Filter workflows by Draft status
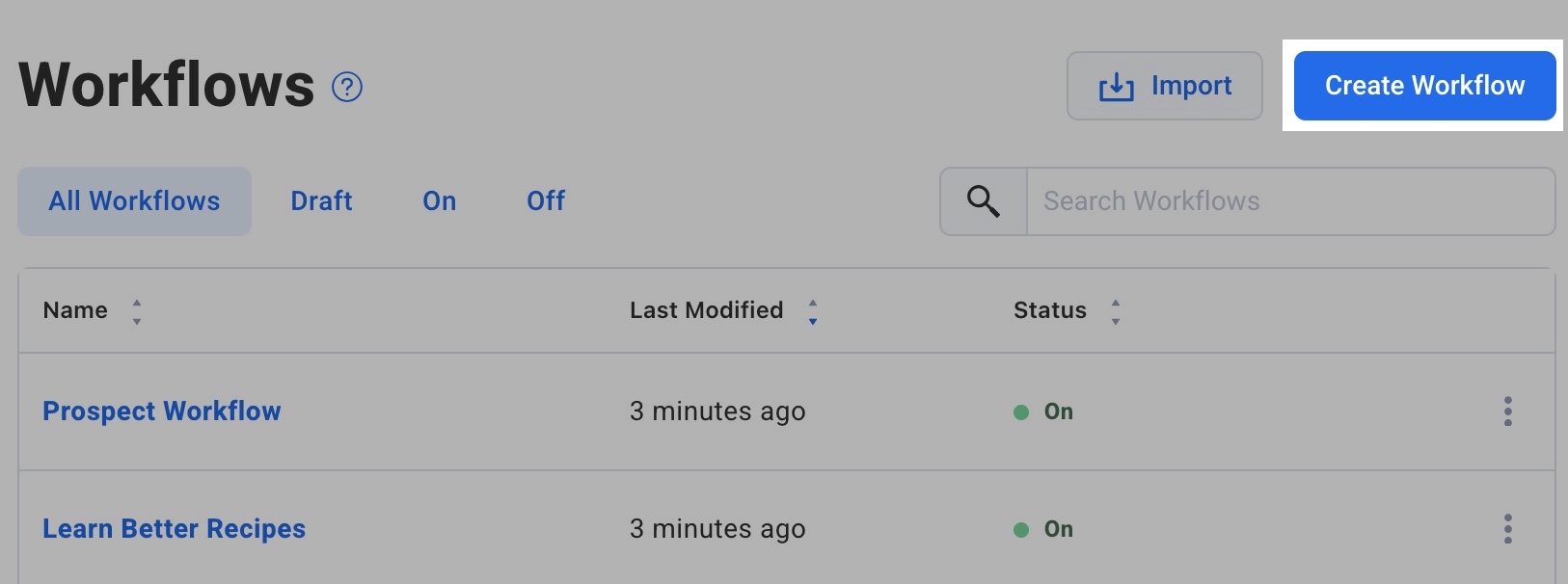Viewport: 1568px width, 584px height. click(x=321, y=200)
